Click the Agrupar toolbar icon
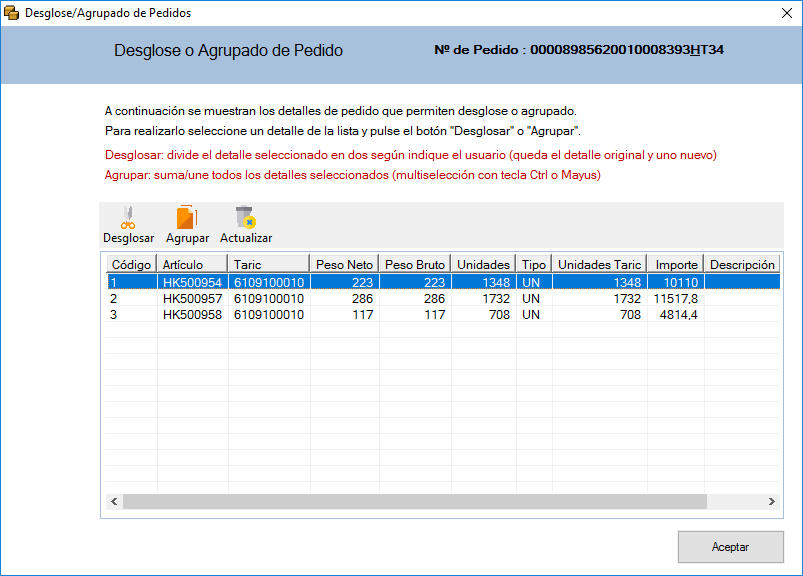 [187, 218]
